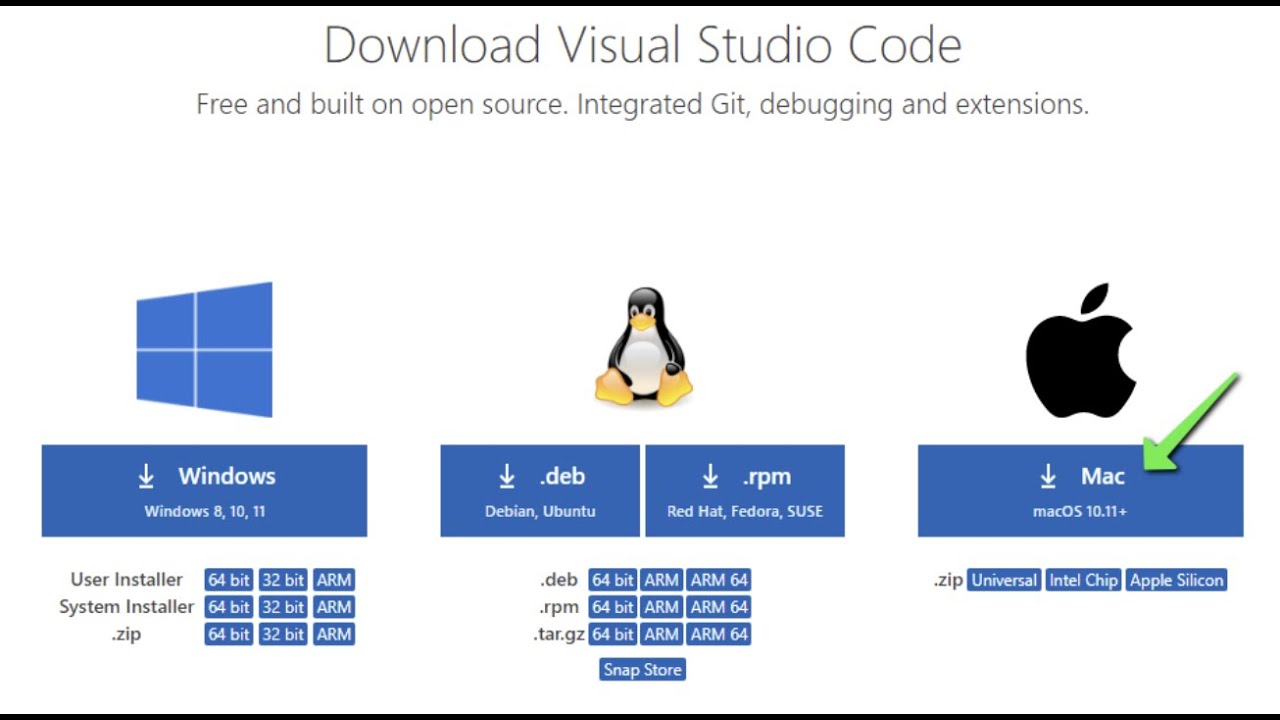Select System Installer 64 bit

point(229,607)
